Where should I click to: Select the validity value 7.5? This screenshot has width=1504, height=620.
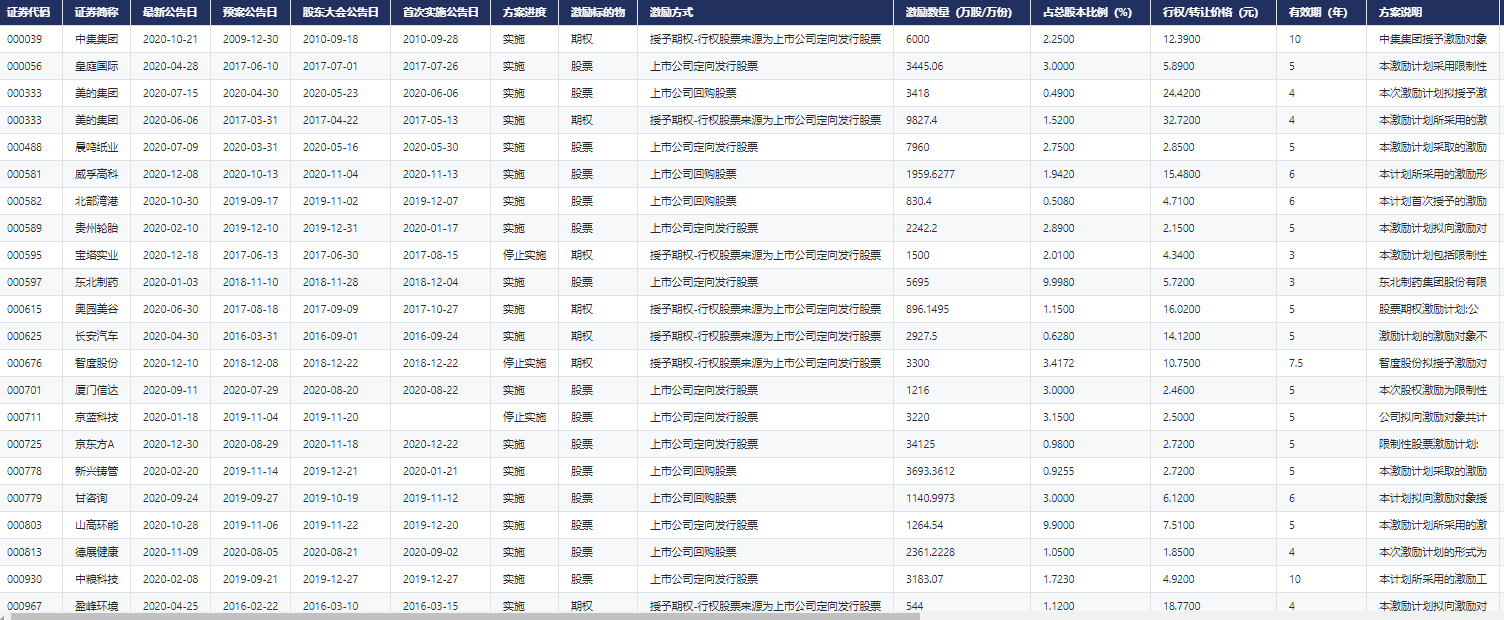(x=1295, y=363)
